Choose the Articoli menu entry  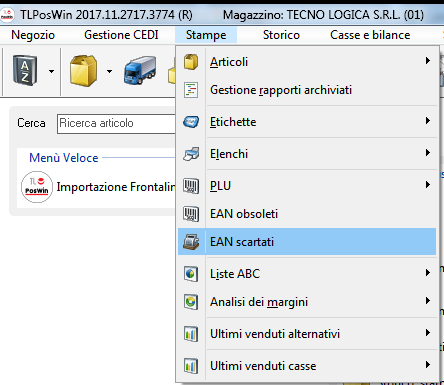[x=307, y=62]
